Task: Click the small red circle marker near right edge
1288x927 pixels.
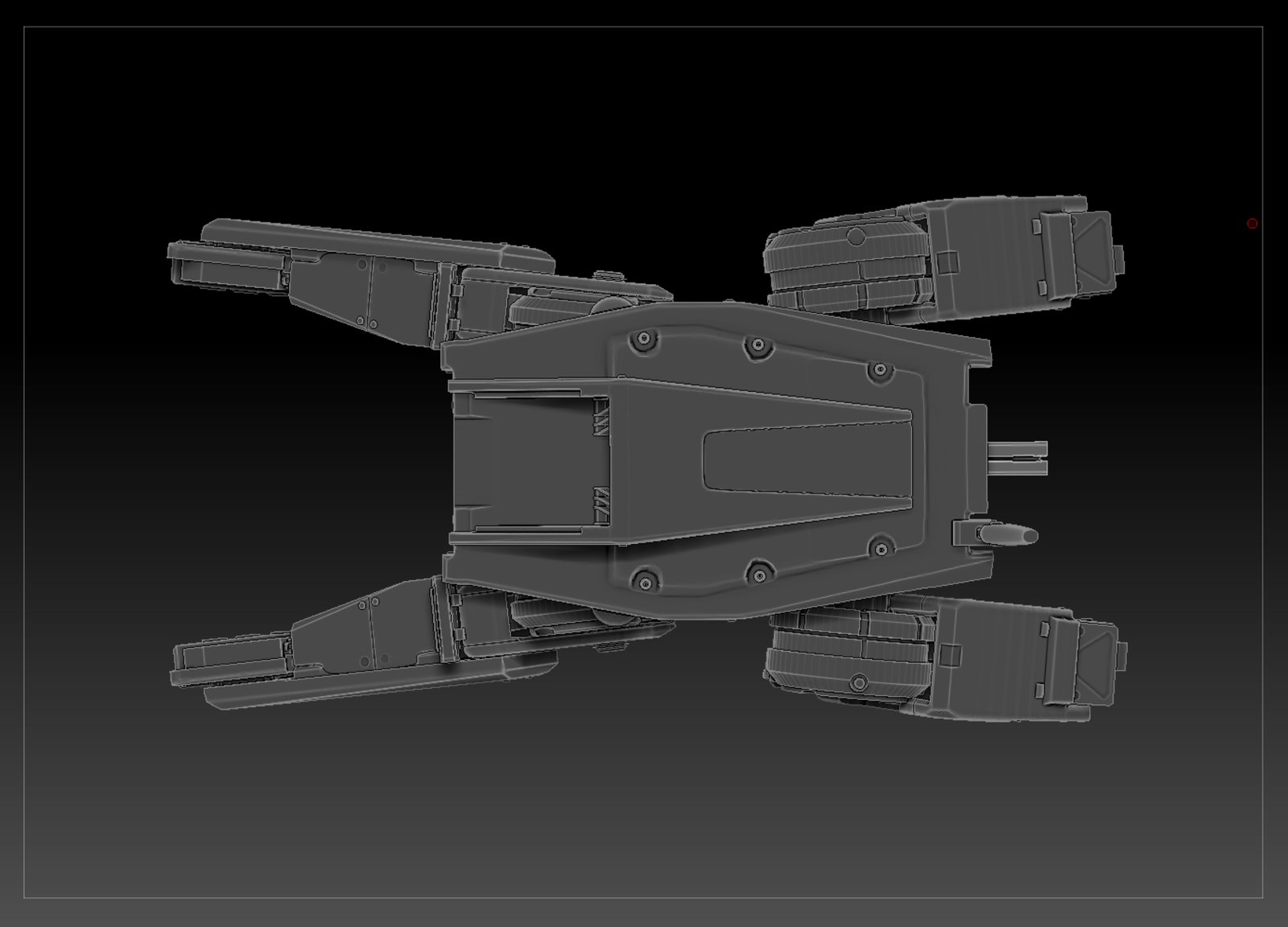Action: click(1253, 223)
